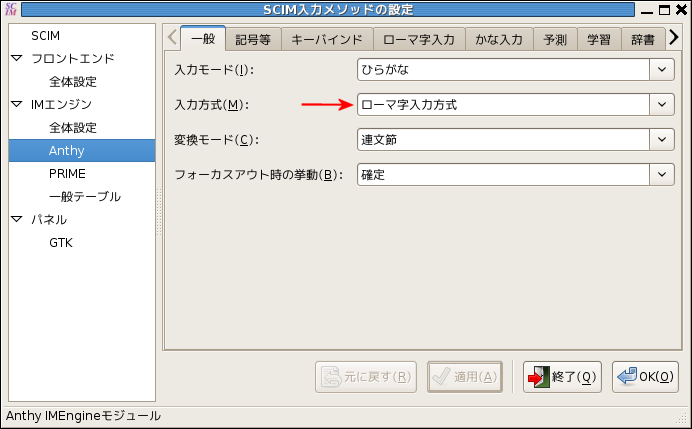Select GTK under パネル

[61, 242]
